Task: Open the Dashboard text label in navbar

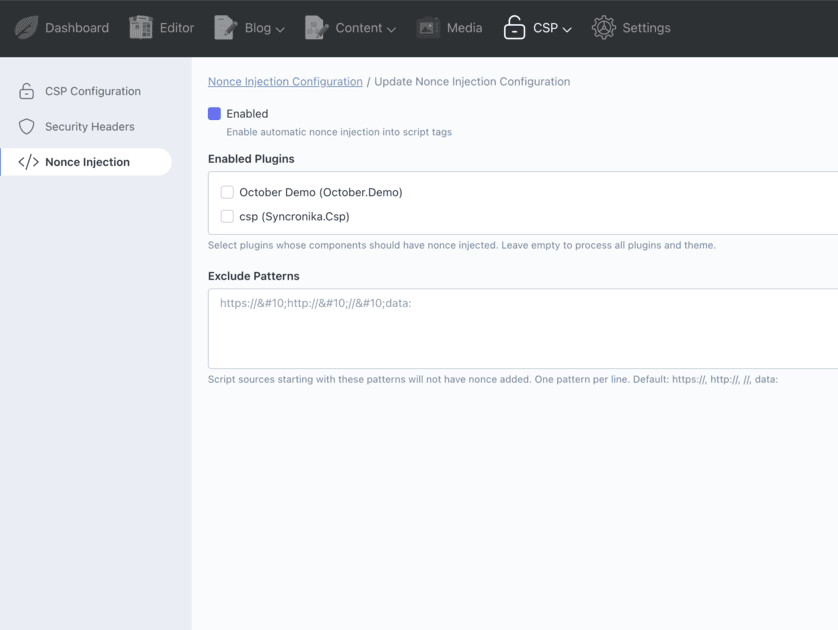Action: tap(77, 28)
